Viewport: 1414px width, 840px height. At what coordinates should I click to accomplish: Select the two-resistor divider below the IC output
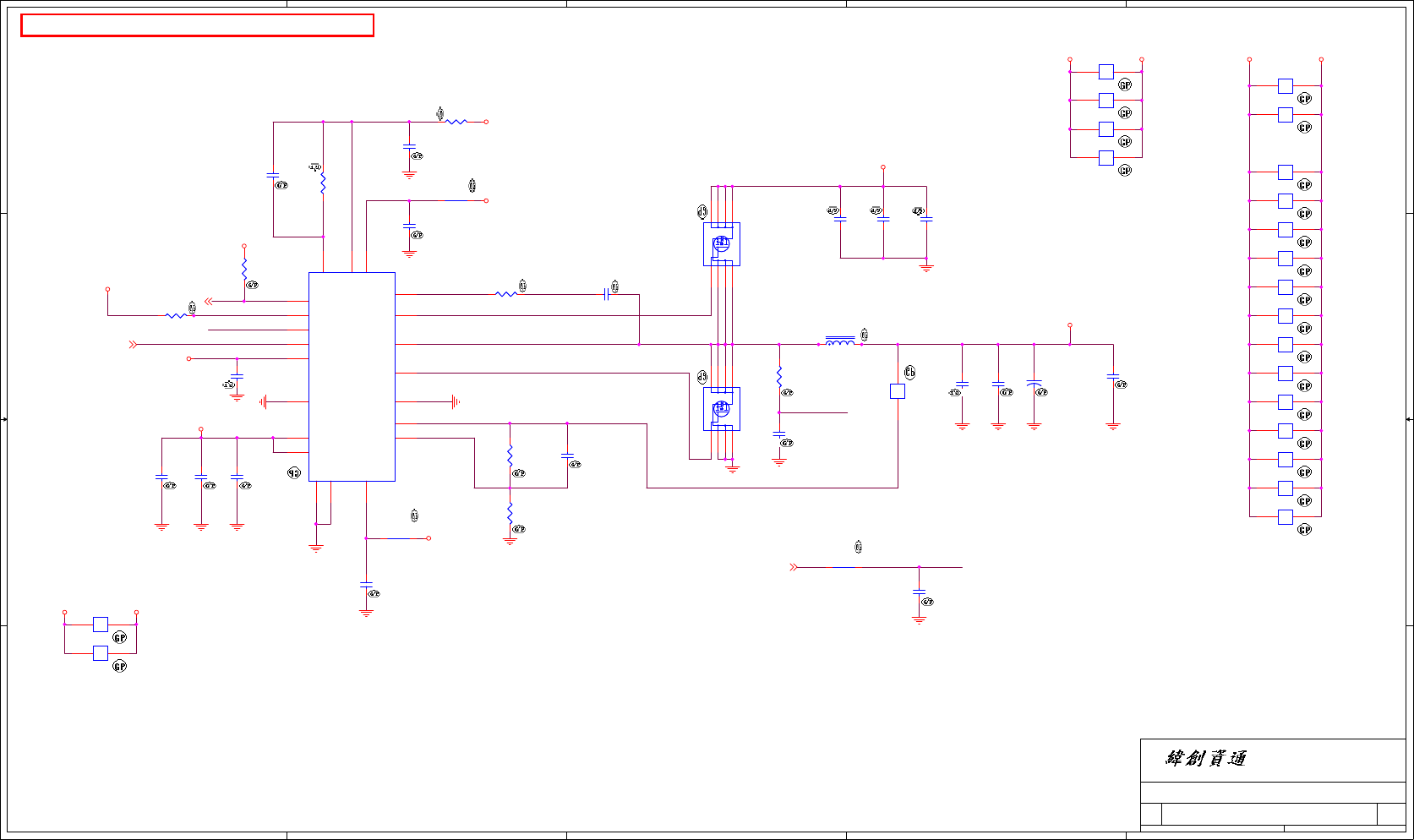pos(510,484)
